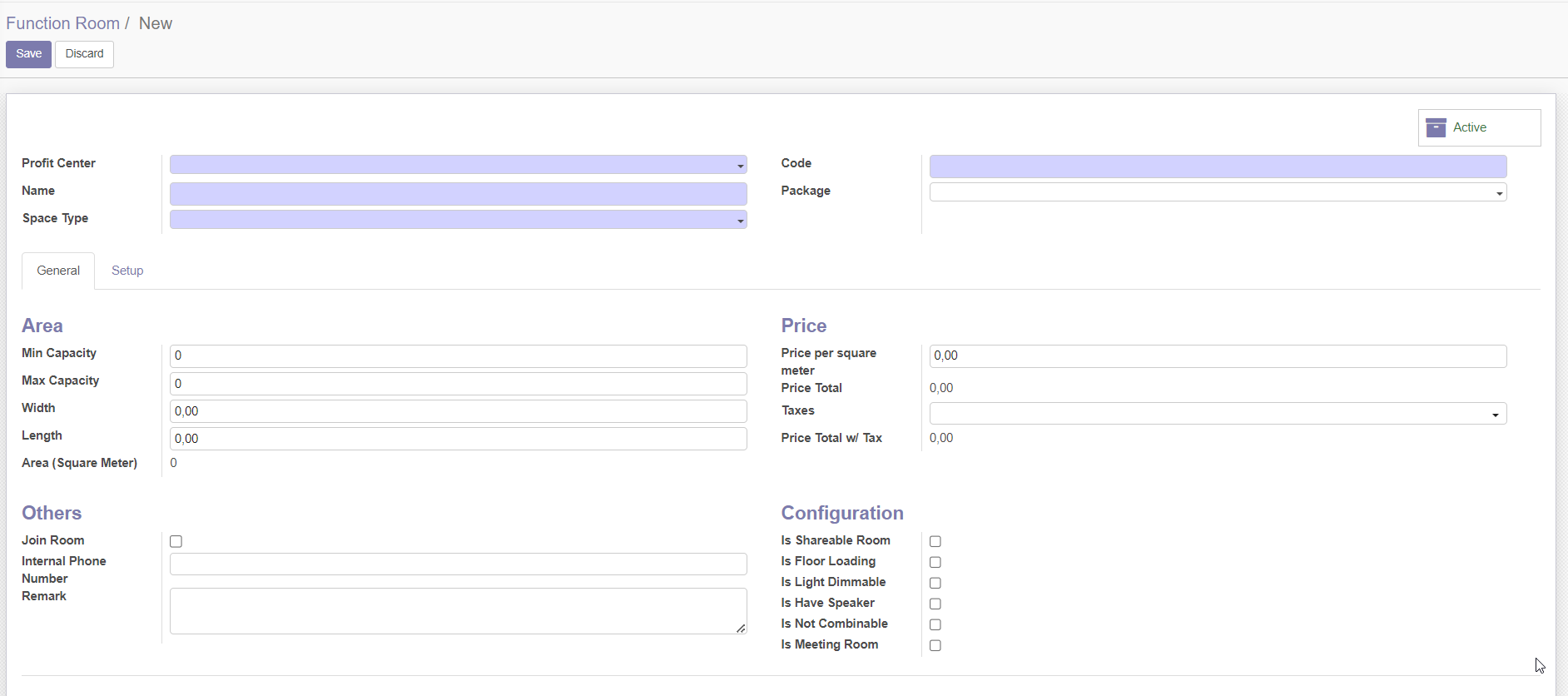
Task: Open the Space Type dropdown
Action: pos(458,220)
